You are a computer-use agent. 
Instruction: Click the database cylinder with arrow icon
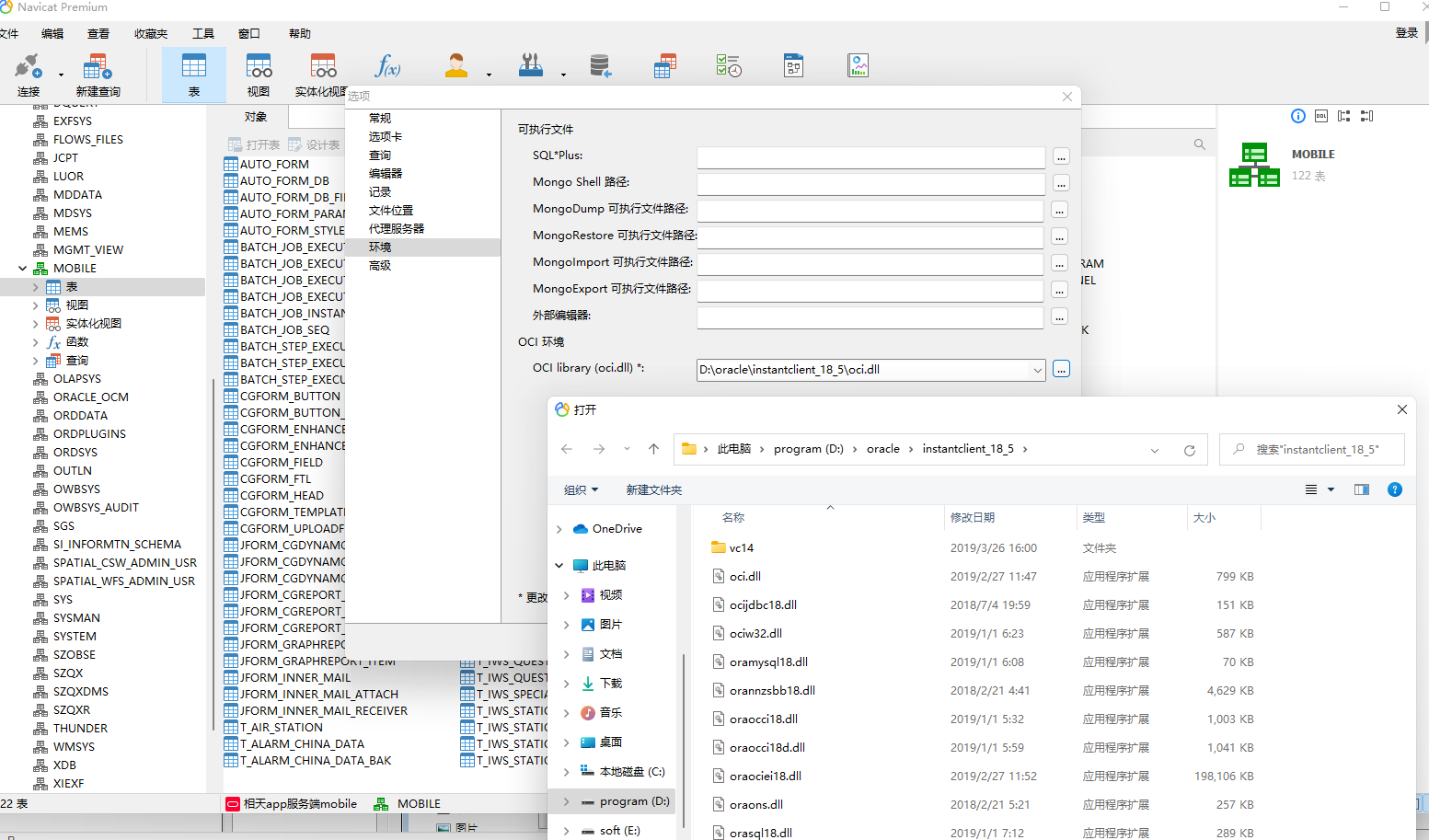(600, 66)
